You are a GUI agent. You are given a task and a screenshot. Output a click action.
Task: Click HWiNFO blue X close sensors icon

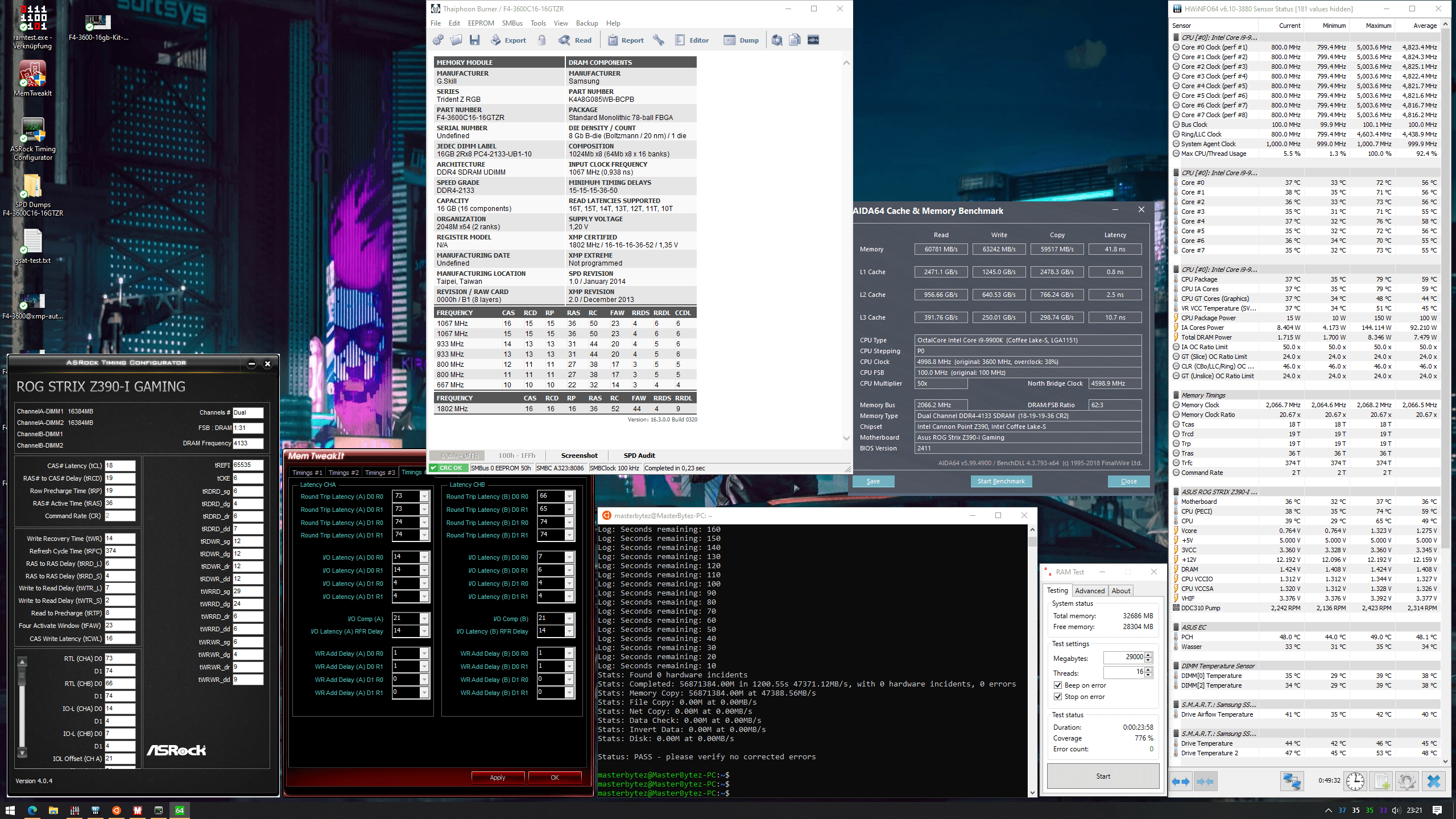pos(1434,781)
